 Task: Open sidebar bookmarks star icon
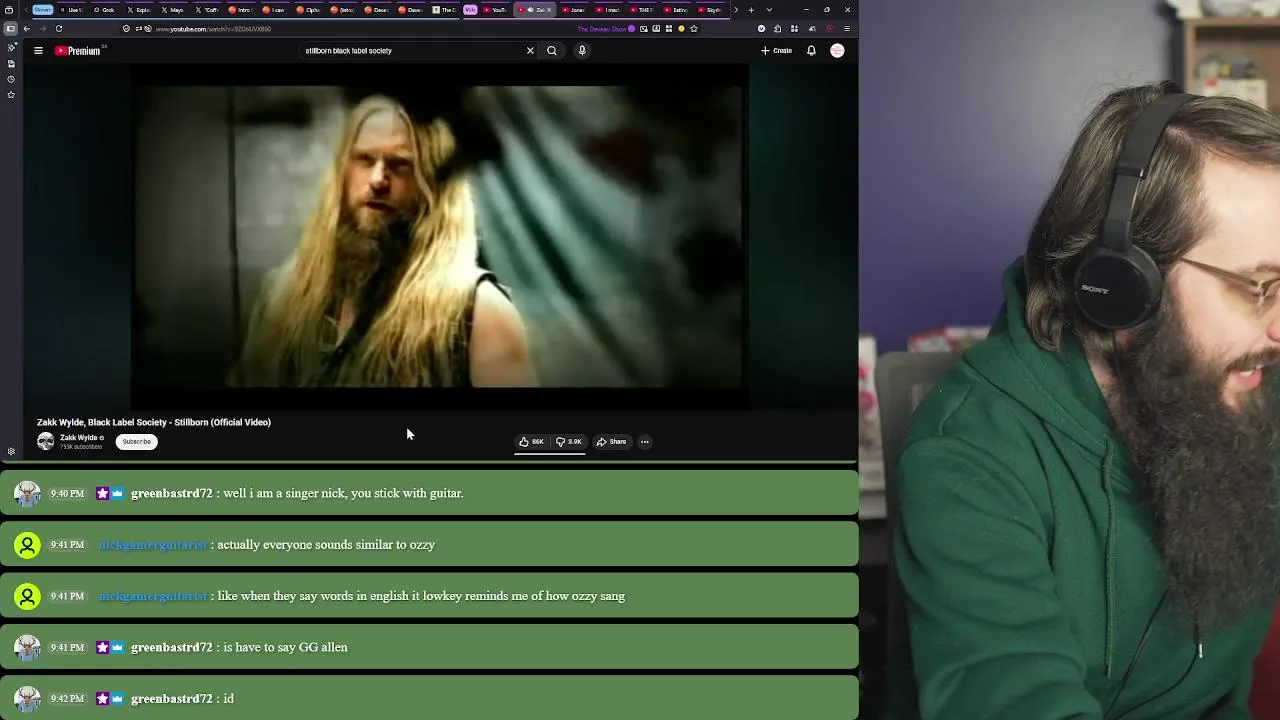(x=11, y=95)
